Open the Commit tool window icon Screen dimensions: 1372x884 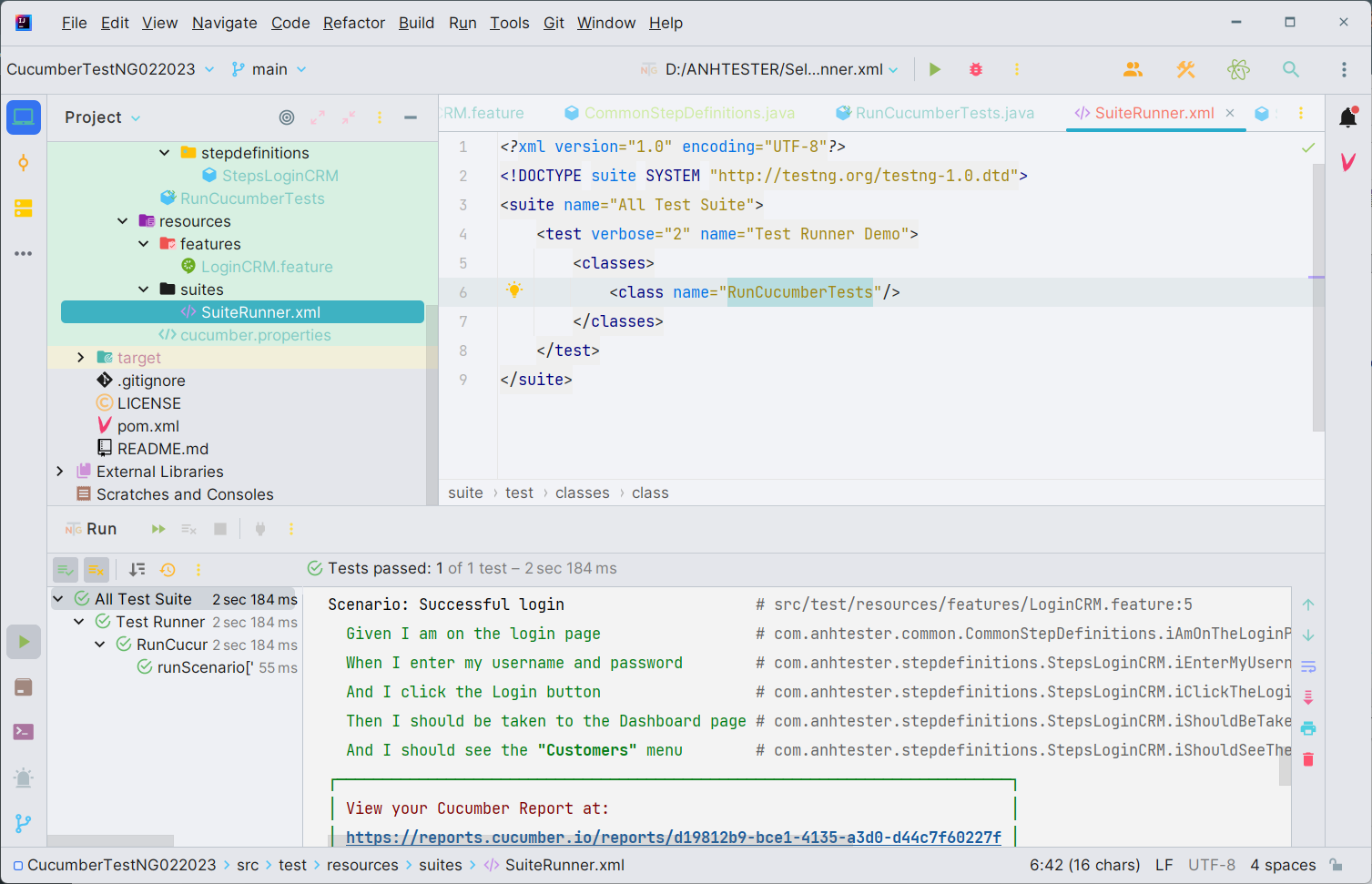point(24,163)
